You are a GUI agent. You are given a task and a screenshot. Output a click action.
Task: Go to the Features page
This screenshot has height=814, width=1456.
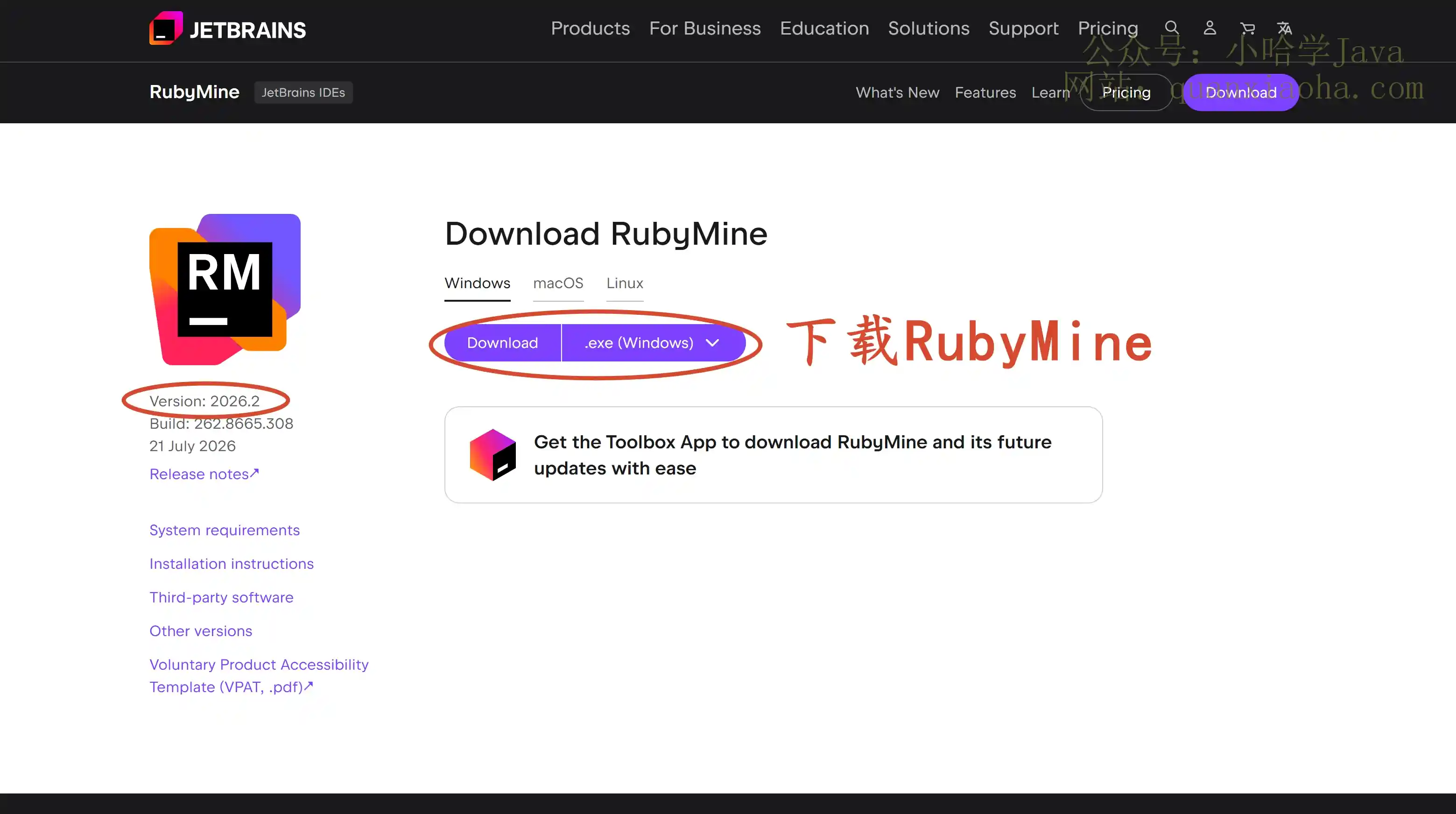[x=985, y=92]
